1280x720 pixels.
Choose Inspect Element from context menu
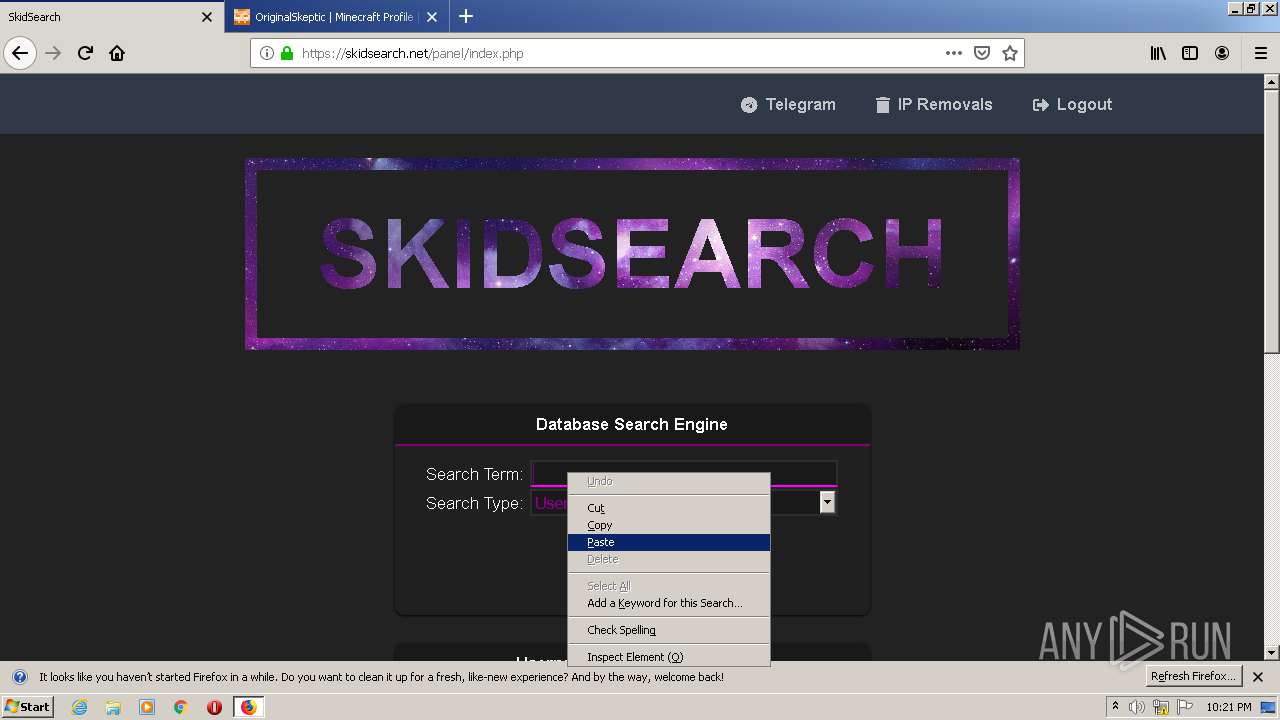click(x=668, y=657)
